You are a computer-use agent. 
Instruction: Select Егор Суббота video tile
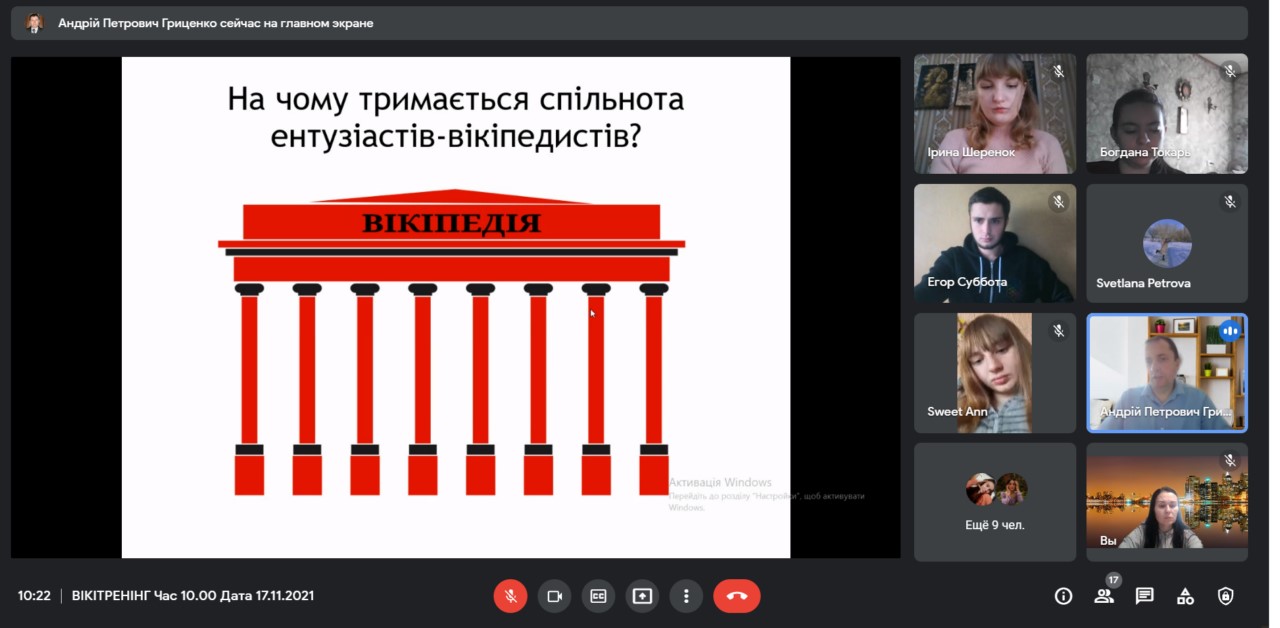tap(995, 243)
